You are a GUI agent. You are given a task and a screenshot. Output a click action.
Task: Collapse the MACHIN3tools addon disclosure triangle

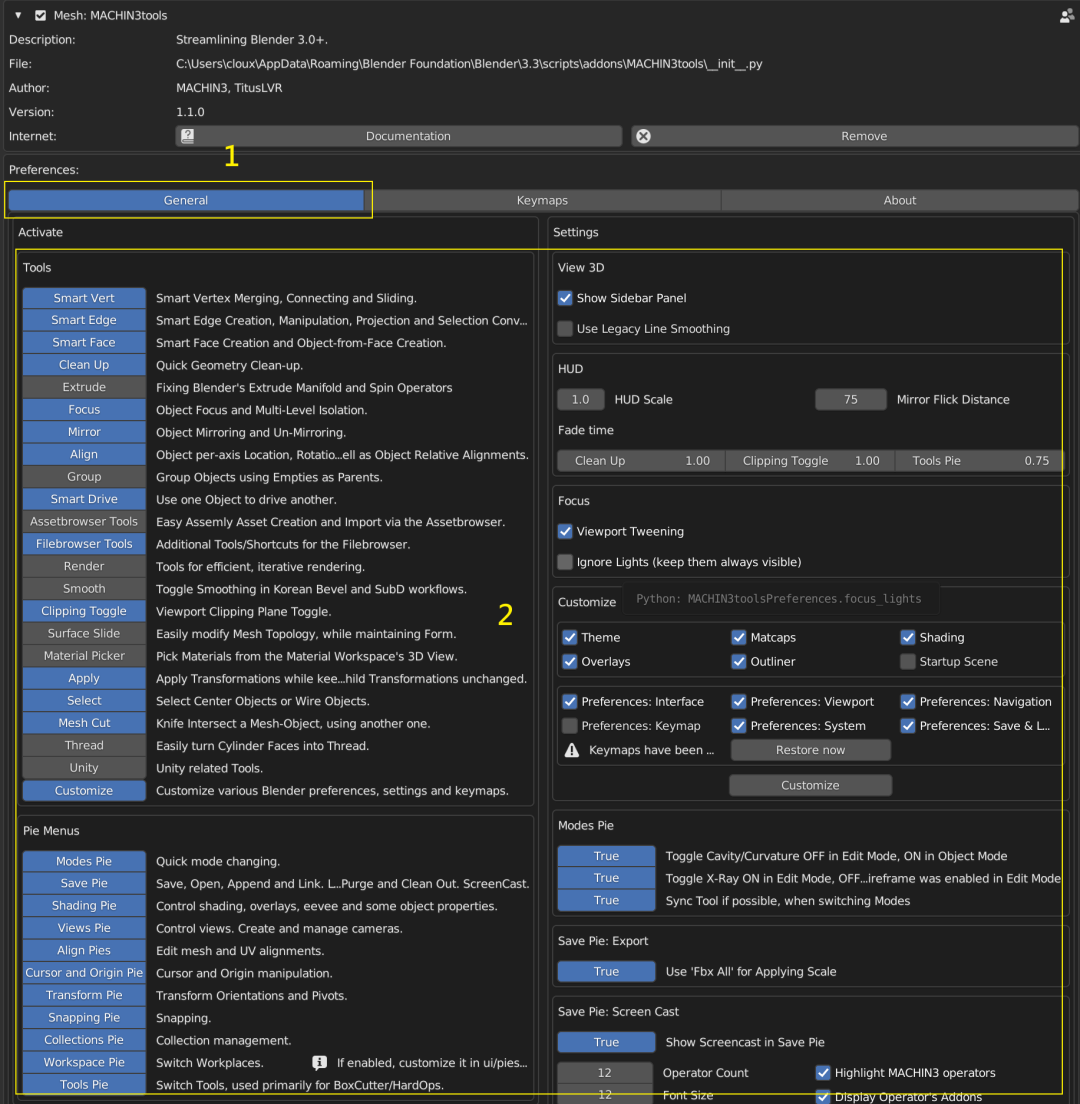(x=18, y=15)
